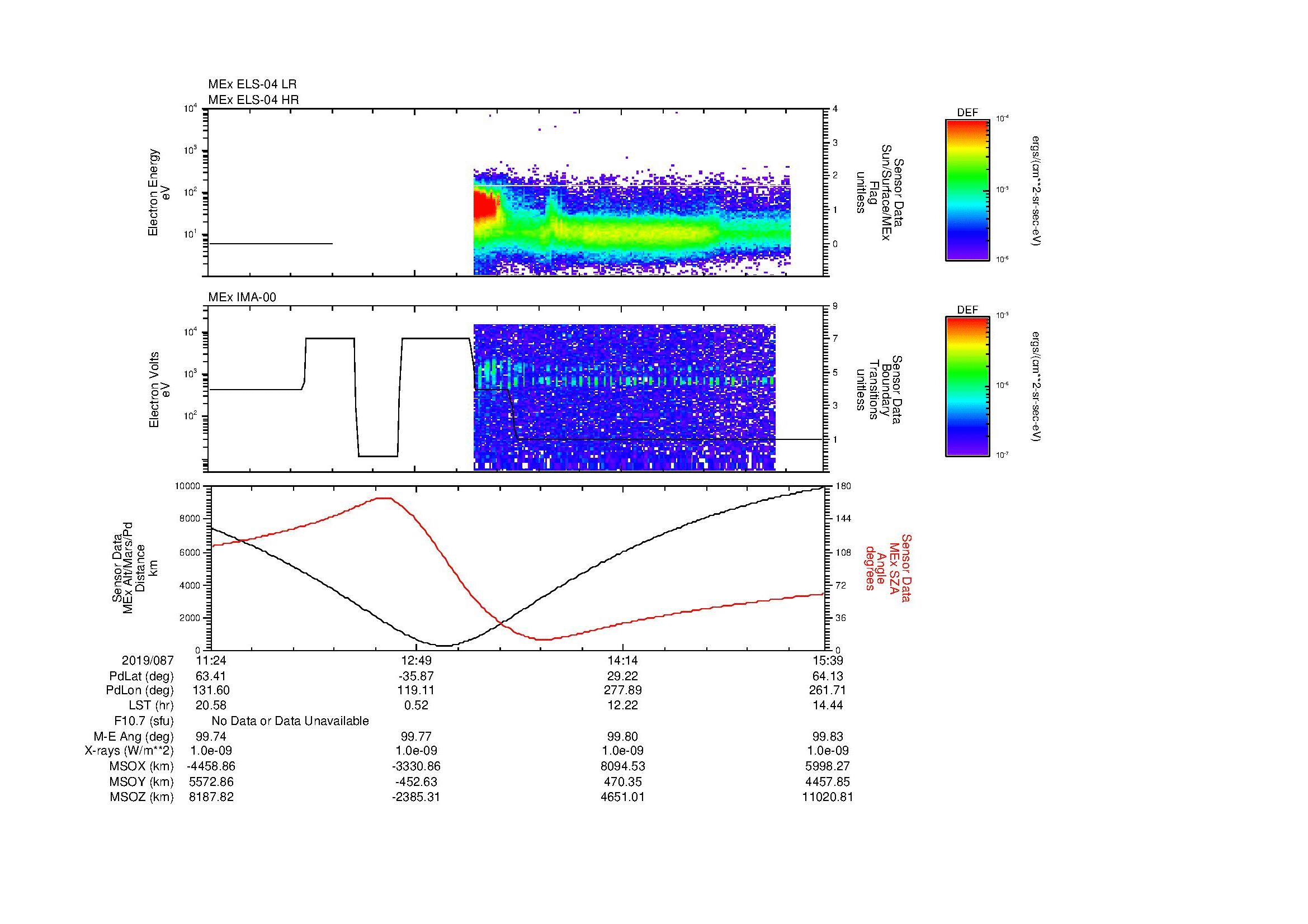This screenshot has height=924, width=1308.
Task: Click the 'Electron Energy eV' axis label
Action: point(159,193)
